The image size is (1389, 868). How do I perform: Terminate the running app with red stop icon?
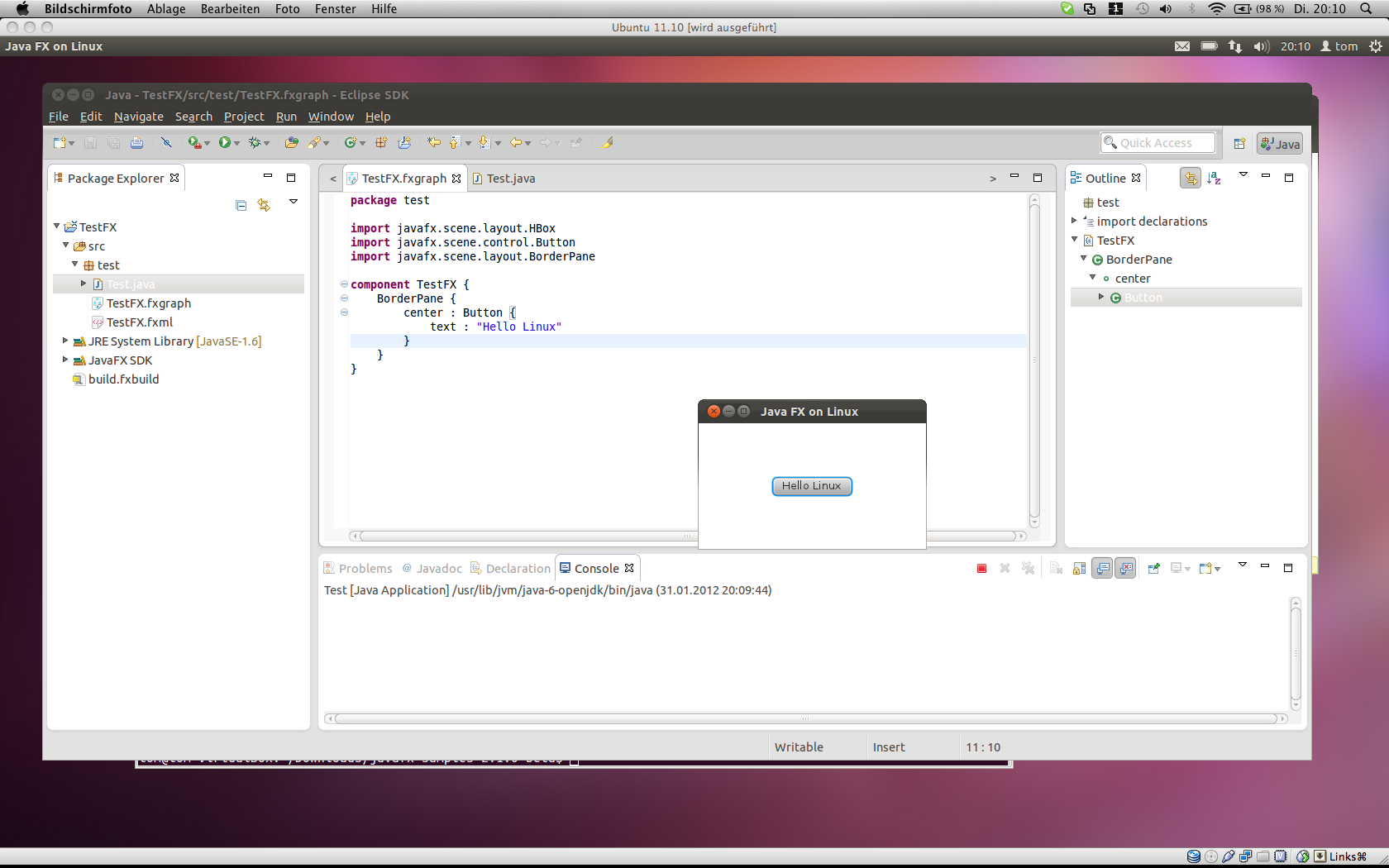(981, 569)
